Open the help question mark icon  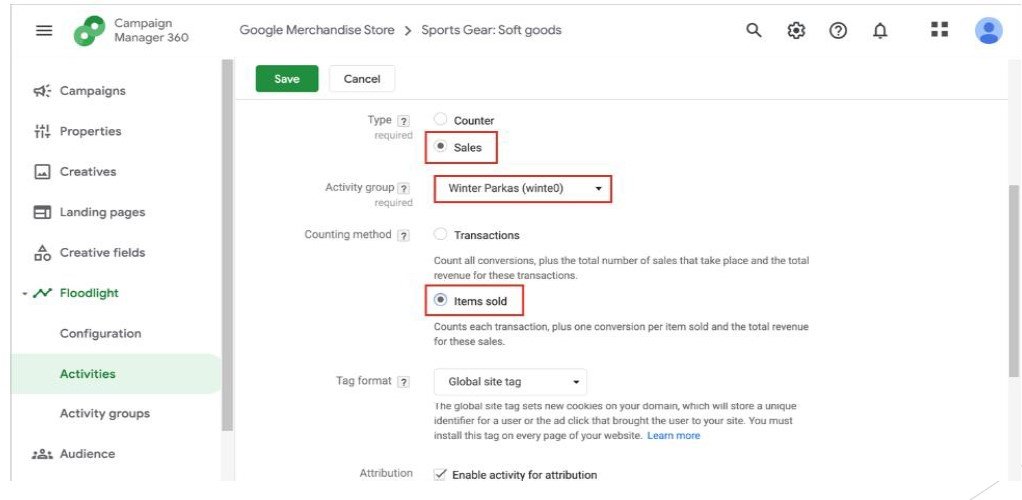click(x=838, y=30)
